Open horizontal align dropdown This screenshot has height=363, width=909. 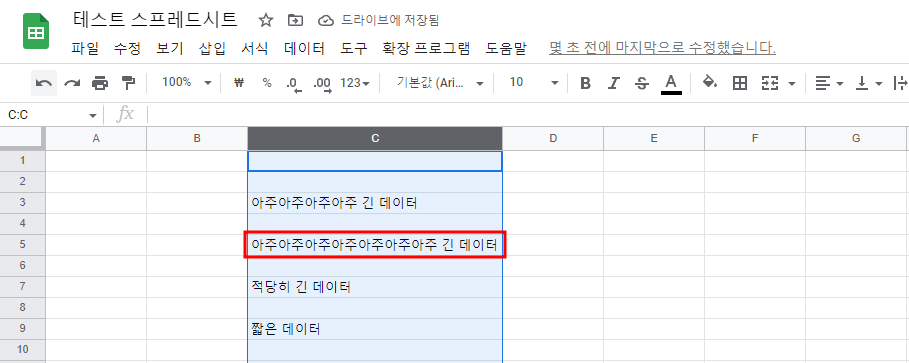click(x=829, y=83)
